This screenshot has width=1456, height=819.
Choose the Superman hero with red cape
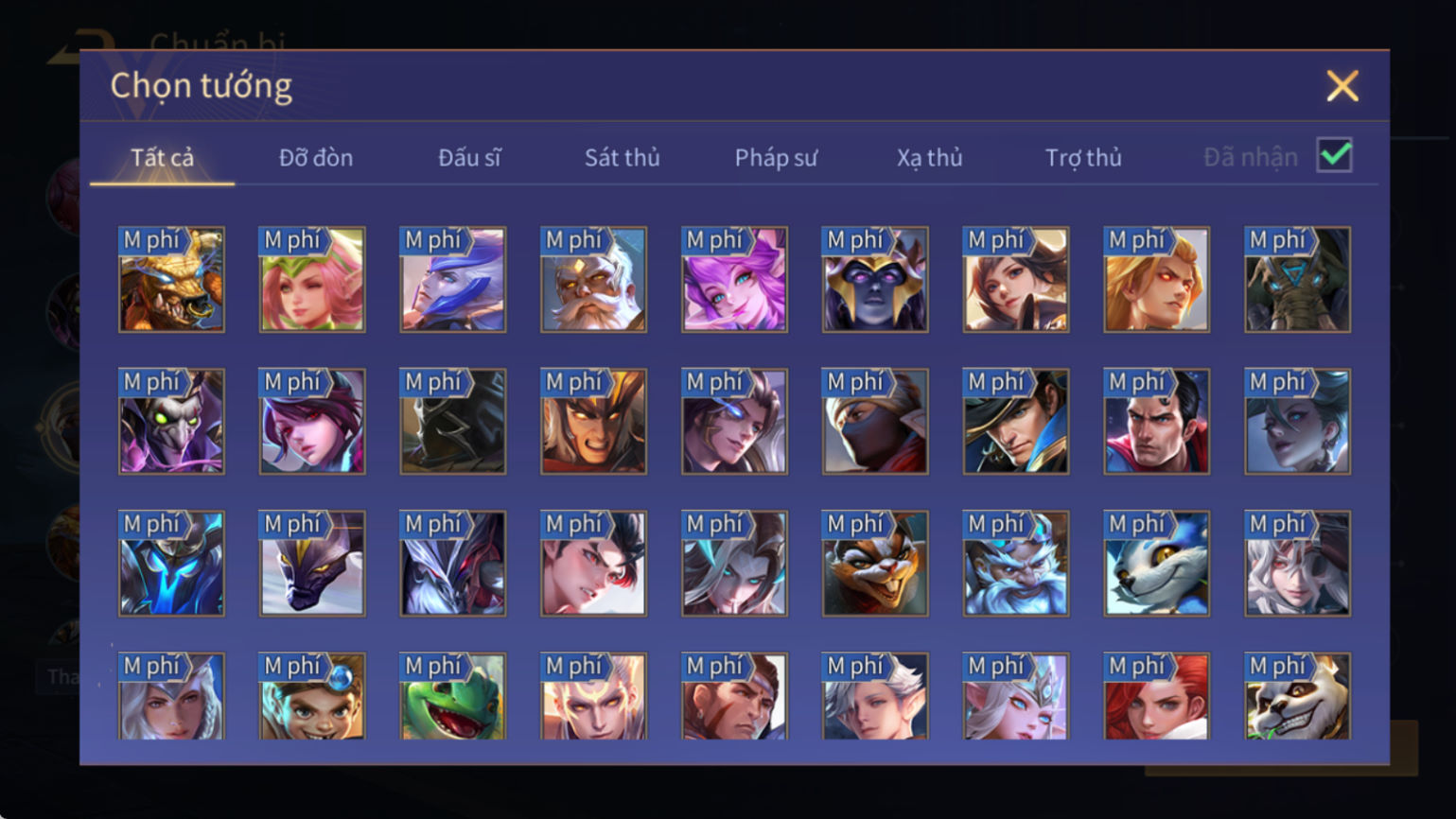(1156, 422)
